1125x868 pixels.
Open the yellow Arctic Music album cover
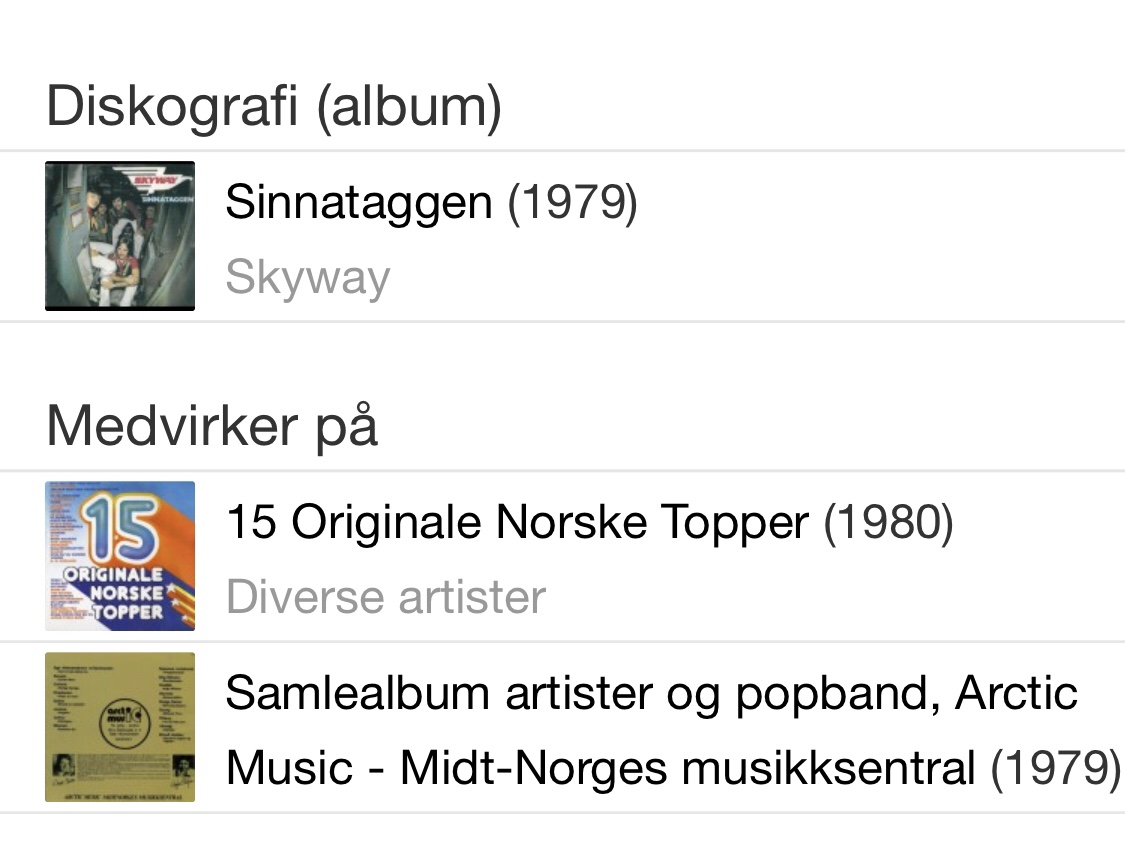point(120,727)
